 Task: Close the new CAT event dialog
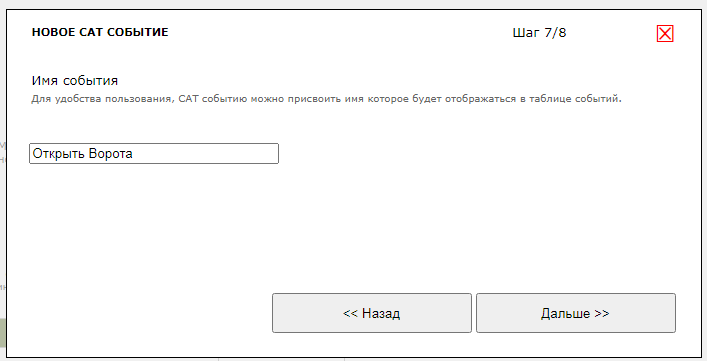pos(665,34)
